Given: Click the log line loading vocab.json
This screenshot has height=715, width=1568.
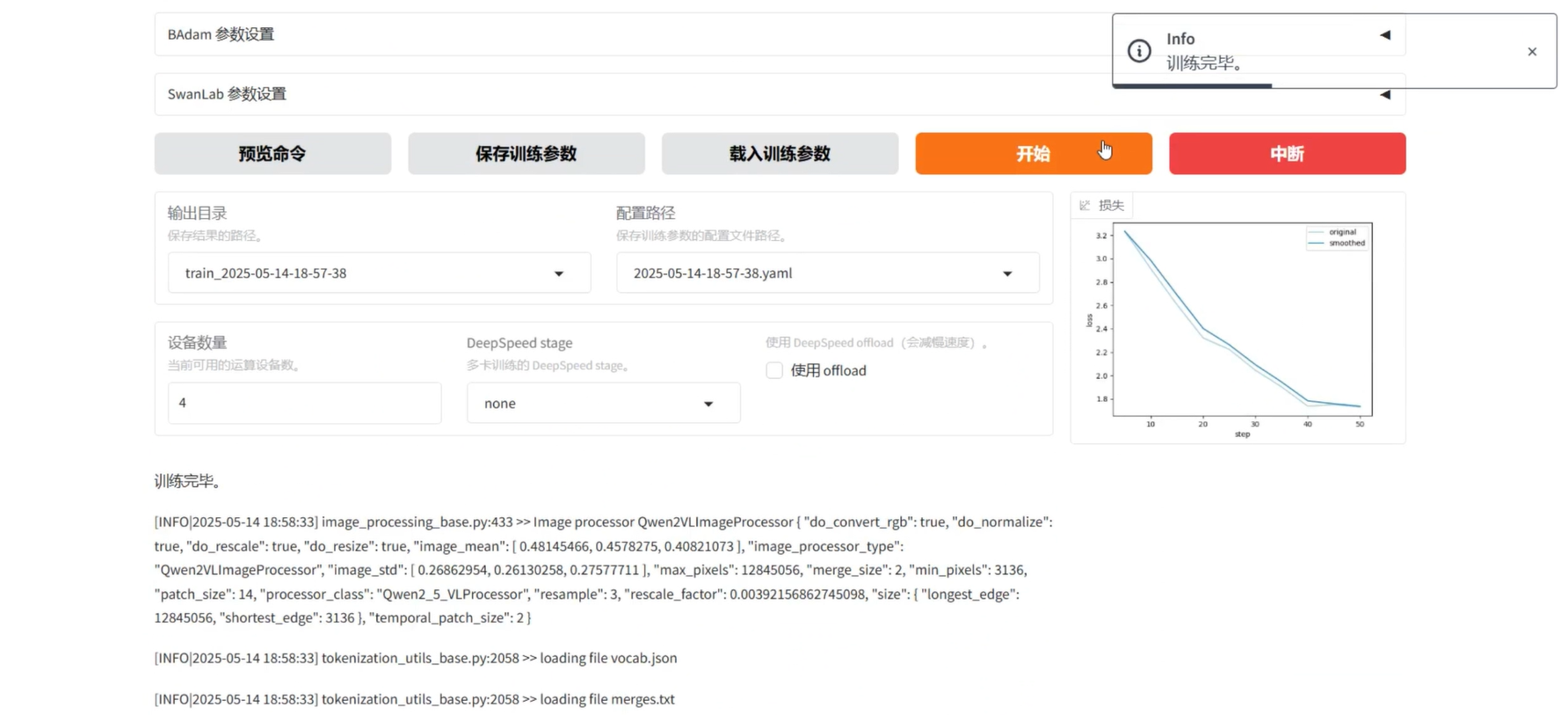Looking at the screenshot, I should (416, 658).
